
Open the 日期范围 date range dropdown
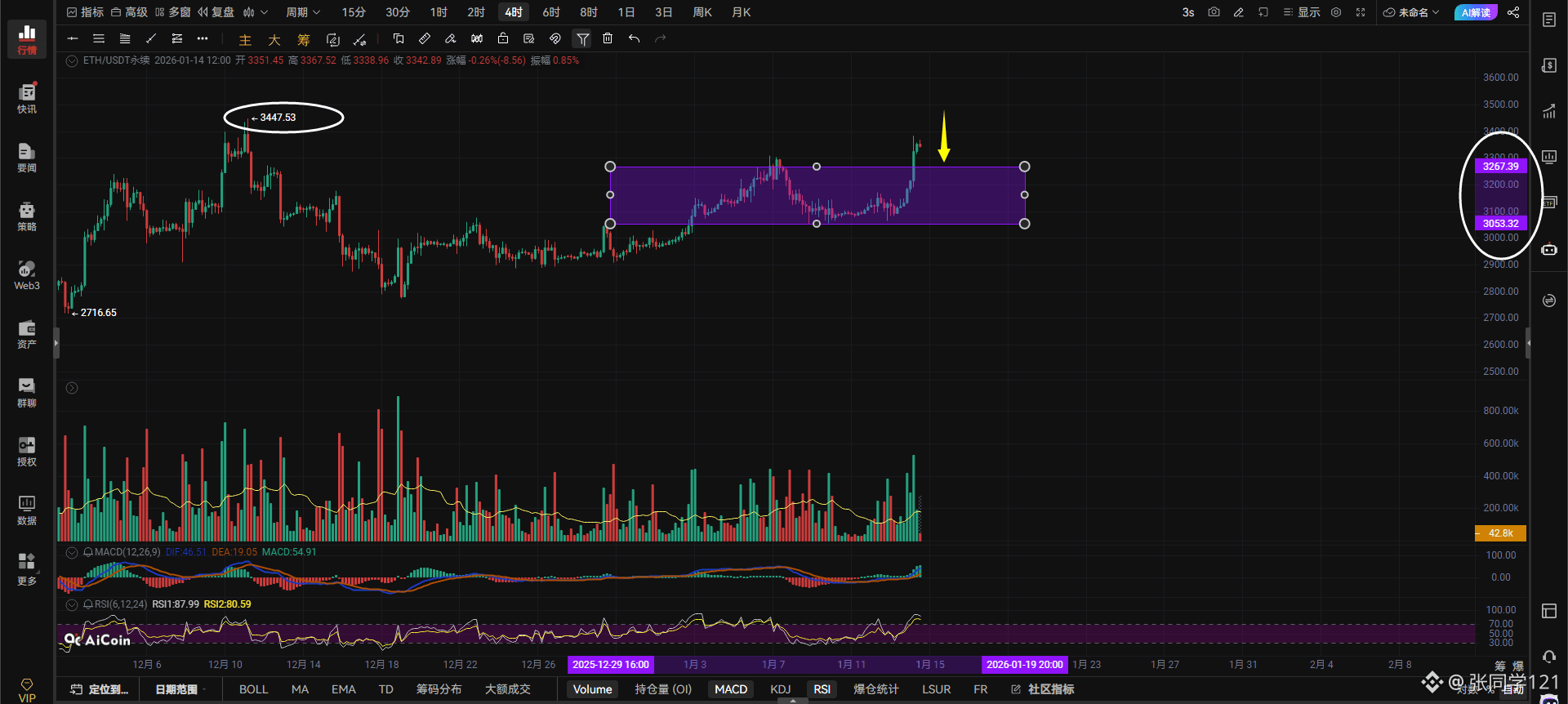point(180,689)
